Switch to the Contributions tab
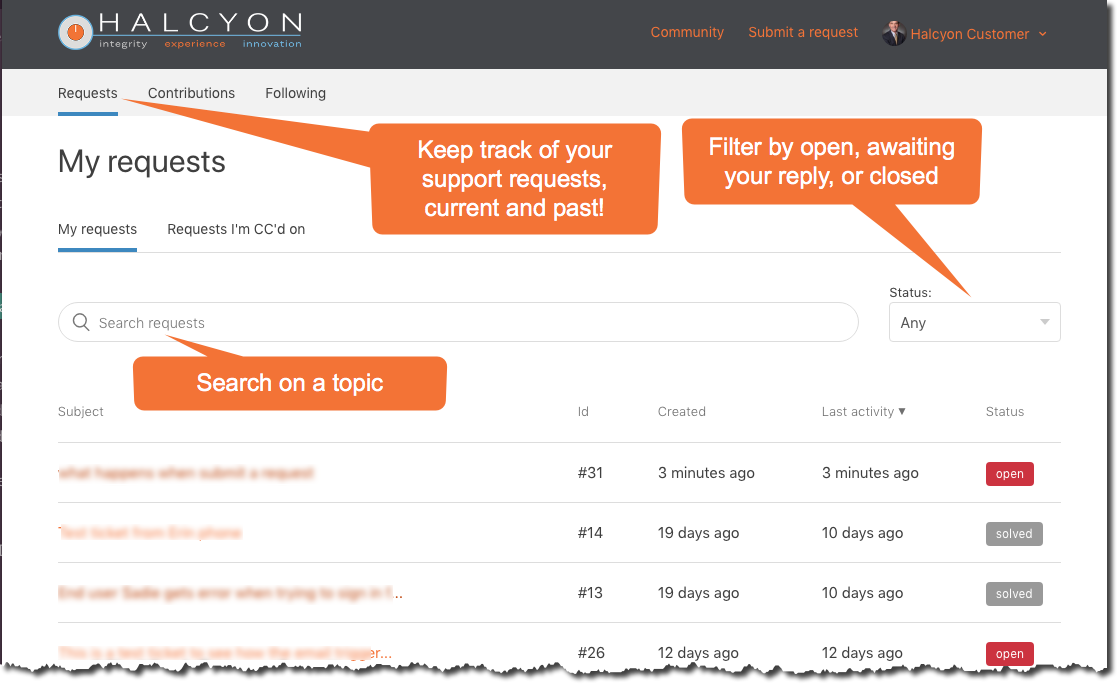 tap(191, 93)
